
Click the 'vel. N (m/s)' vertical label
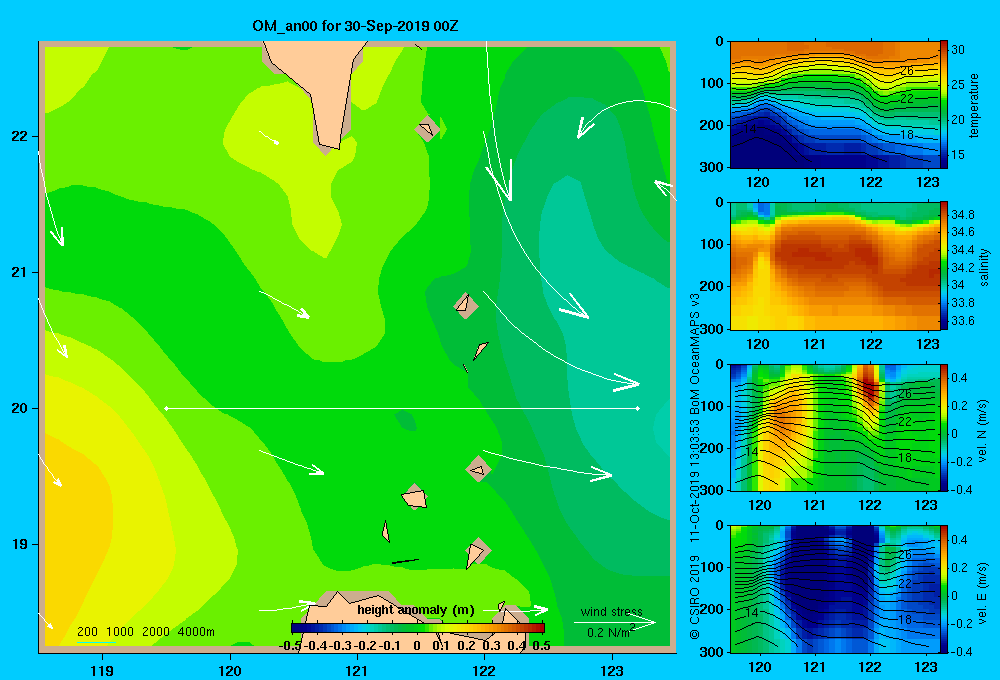tap(983, 431)
